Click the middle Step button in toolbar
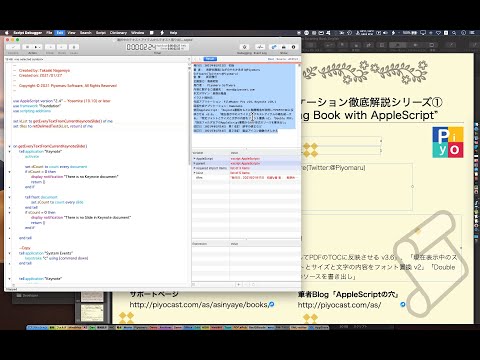 62,47
